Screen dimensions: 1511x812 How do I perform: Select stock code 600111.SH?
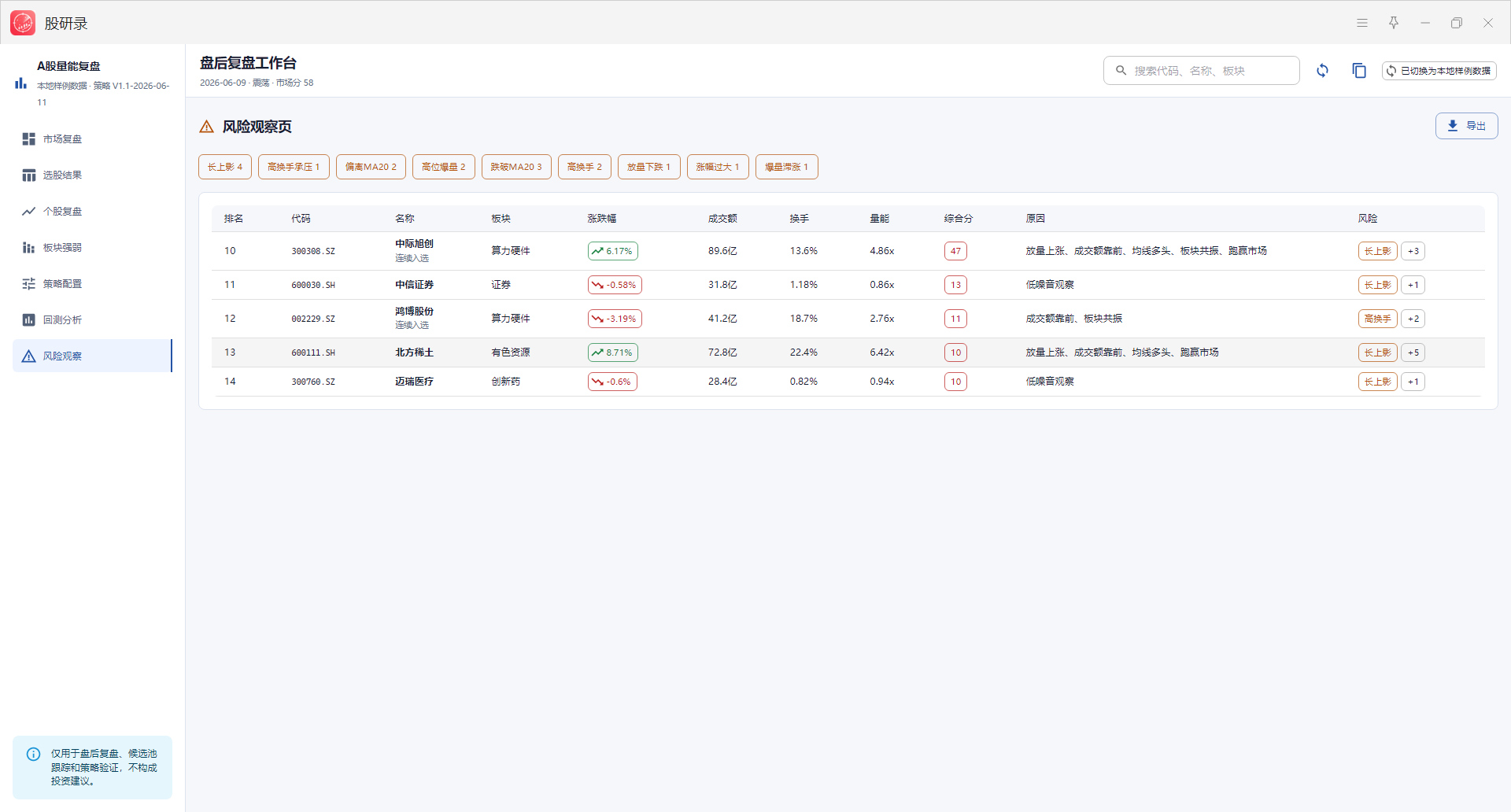313,352
